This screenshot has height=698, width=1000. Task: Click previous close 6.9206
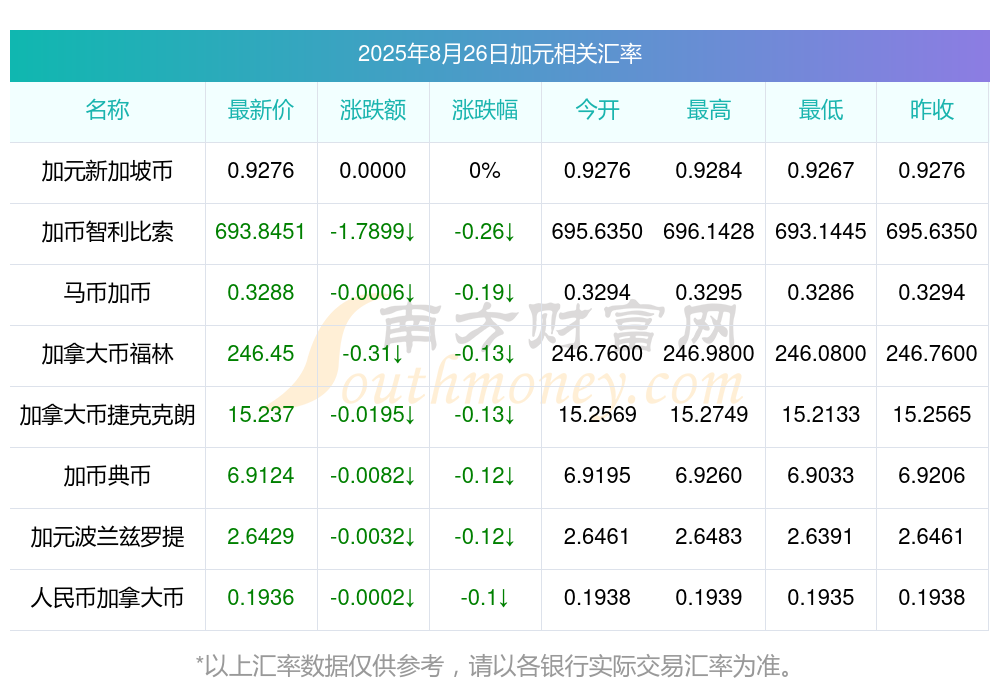[x=932, y=476]
